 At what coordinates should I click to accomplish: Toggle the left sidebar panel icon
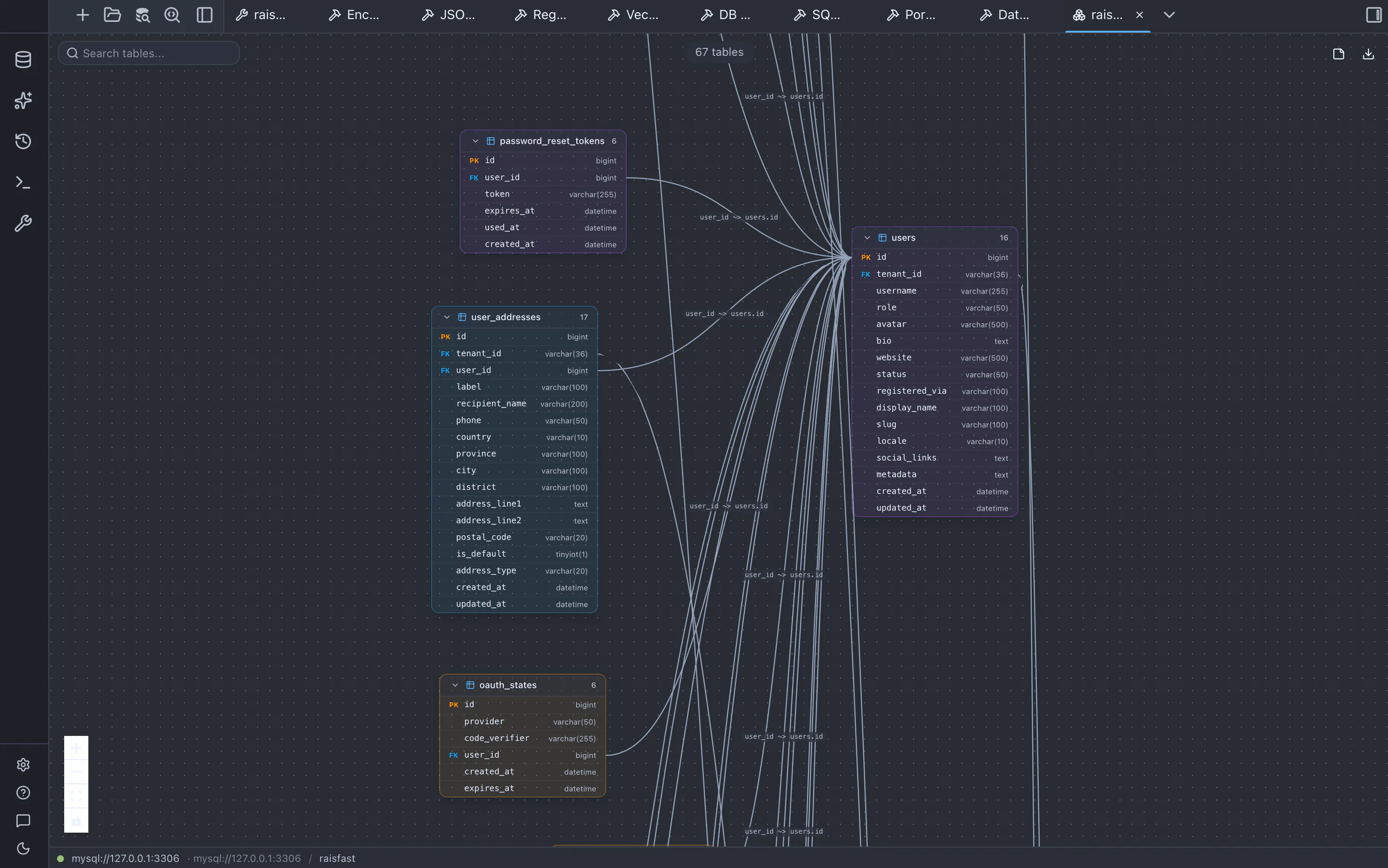pos(204,15)
